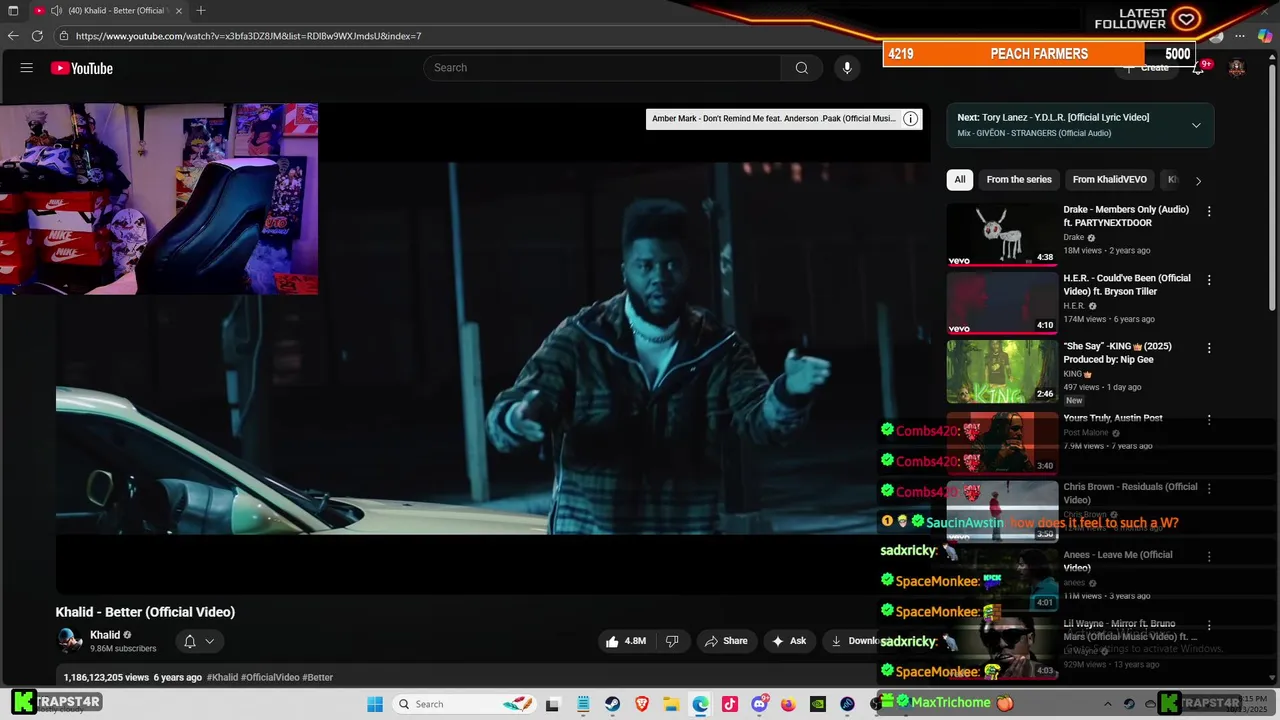The image size is (1280, 720).
Task: Open the tab actions menu icon
Action: [x=13, y=10]
